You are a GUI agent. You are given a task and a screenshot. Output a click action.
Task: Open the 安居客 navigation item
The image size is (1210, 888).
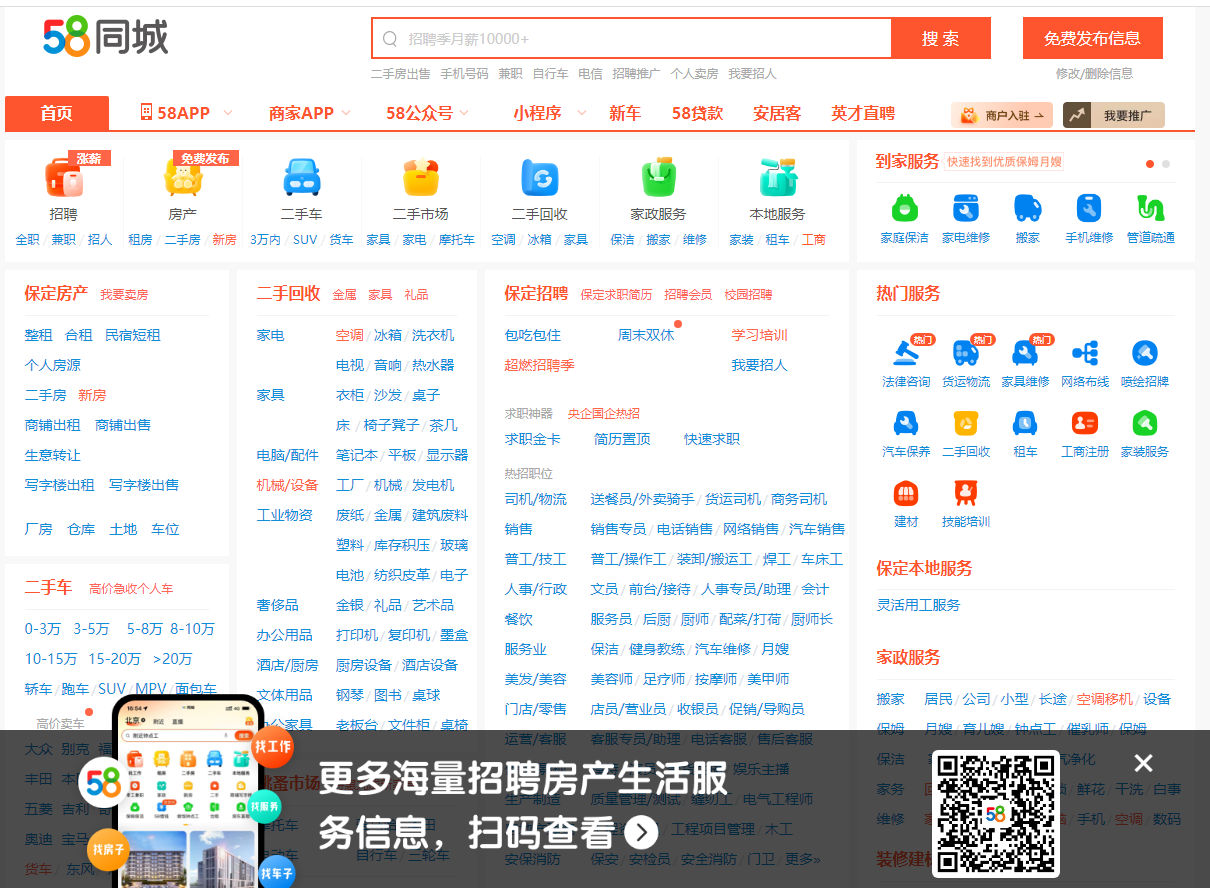(x=777, y=114)
